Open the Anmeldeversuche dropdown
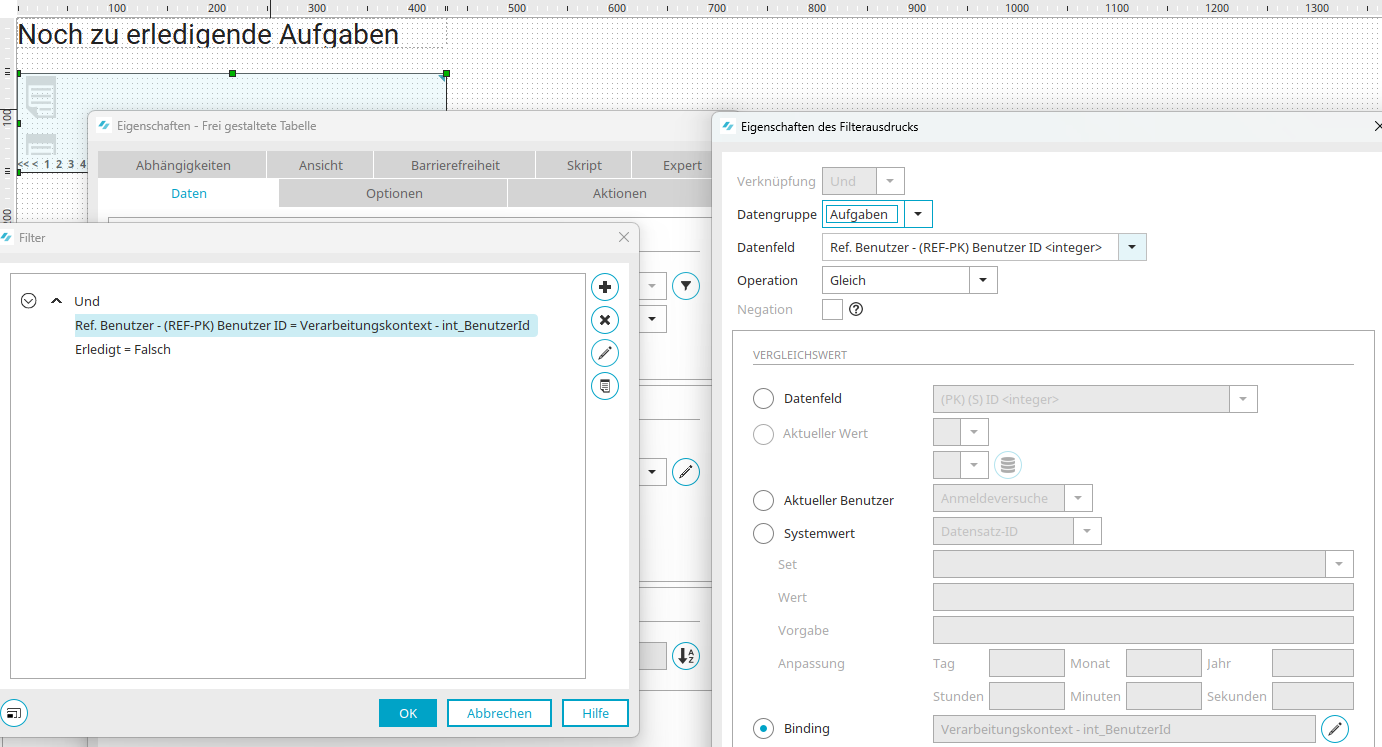1382x747 pixels. [x=1078, y=498]
